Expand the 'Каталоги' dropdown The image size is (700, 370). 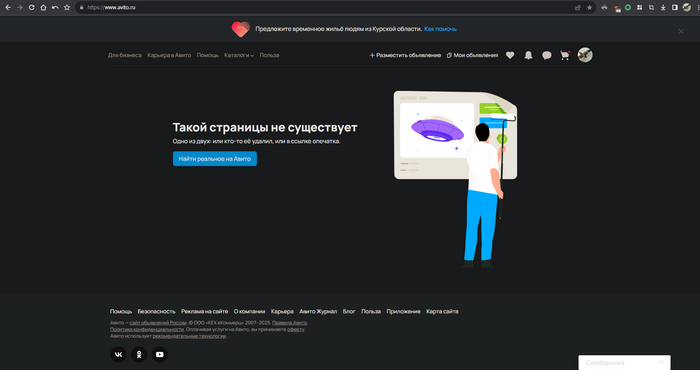coord(239,55)
